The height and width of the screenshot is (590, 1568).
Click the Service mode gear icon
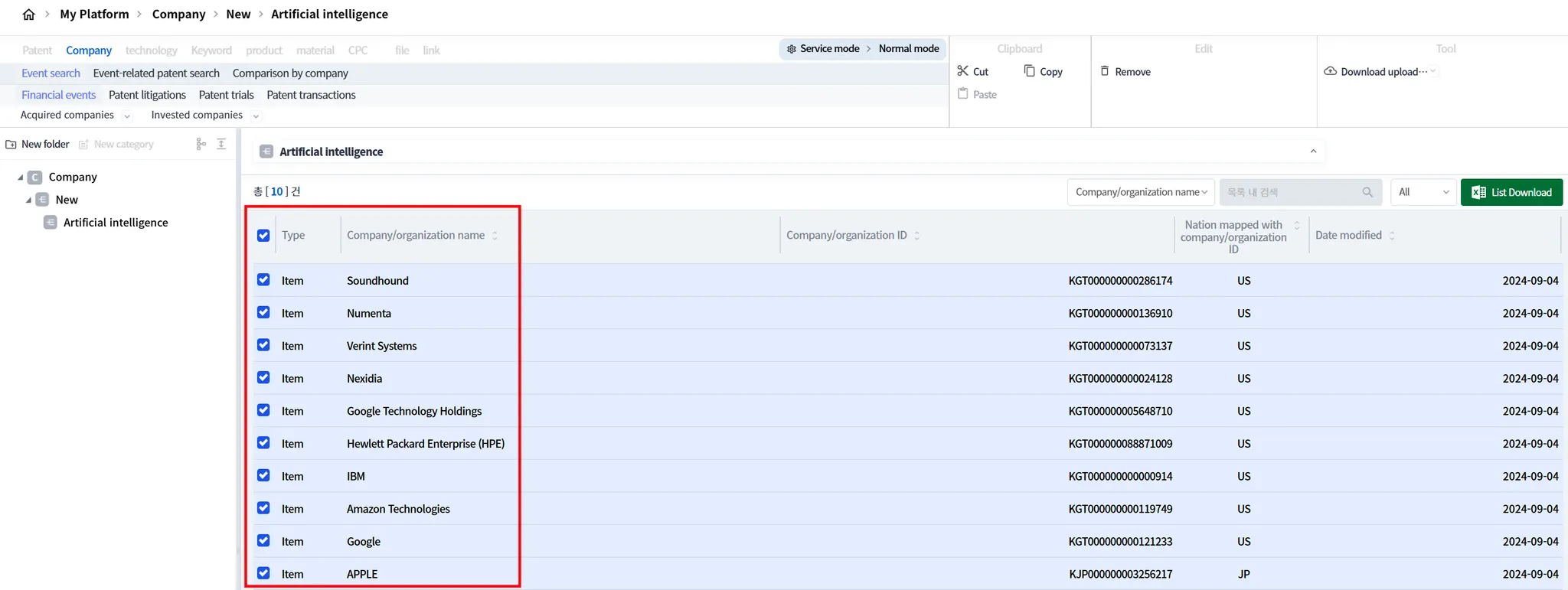pyautogui.click(x=792, y=49)
